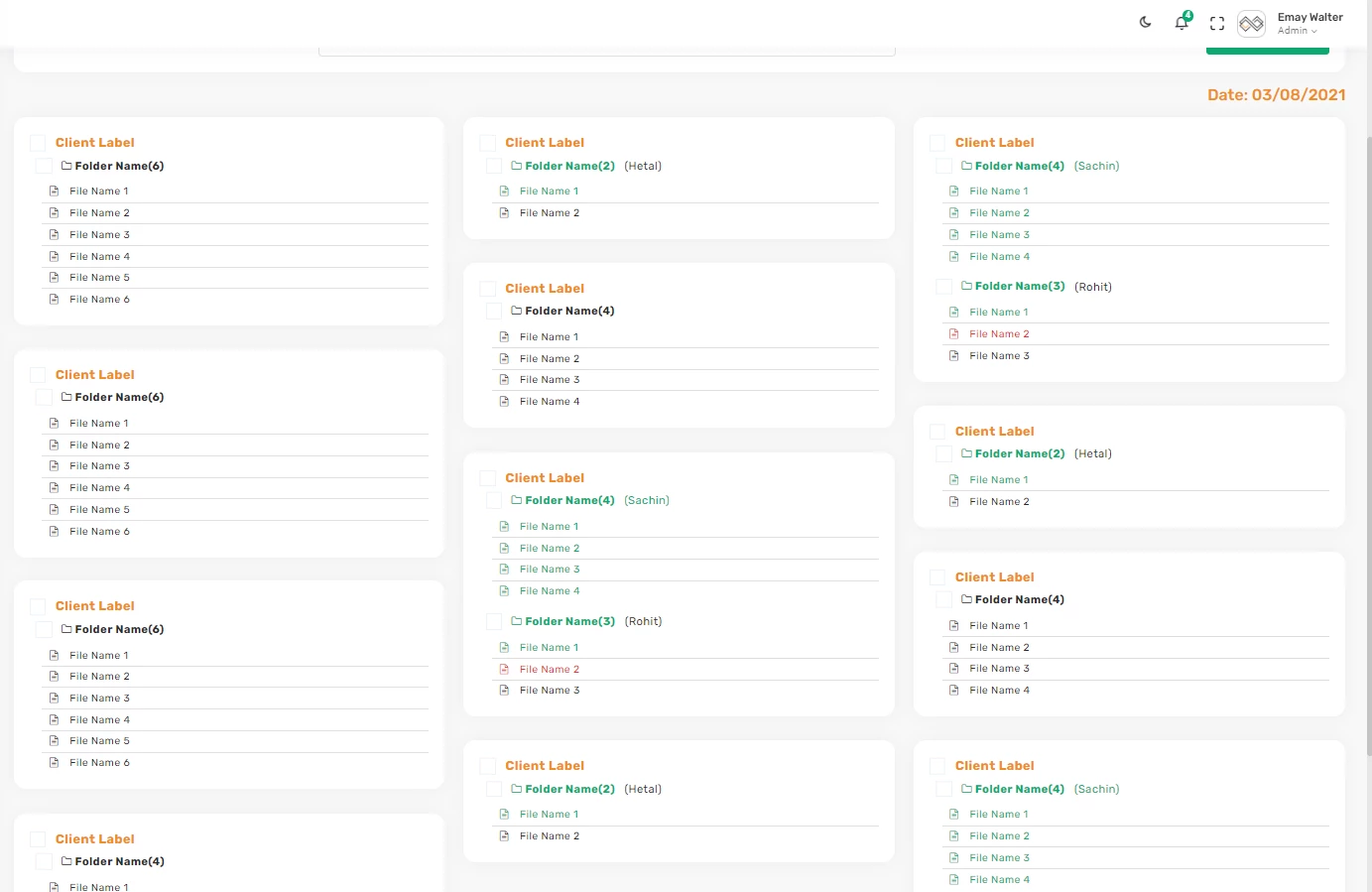Open Client Label heading above Folder Name(4), left column
The height and width of the screenshot is (892, 1372).
click(95, 839)
